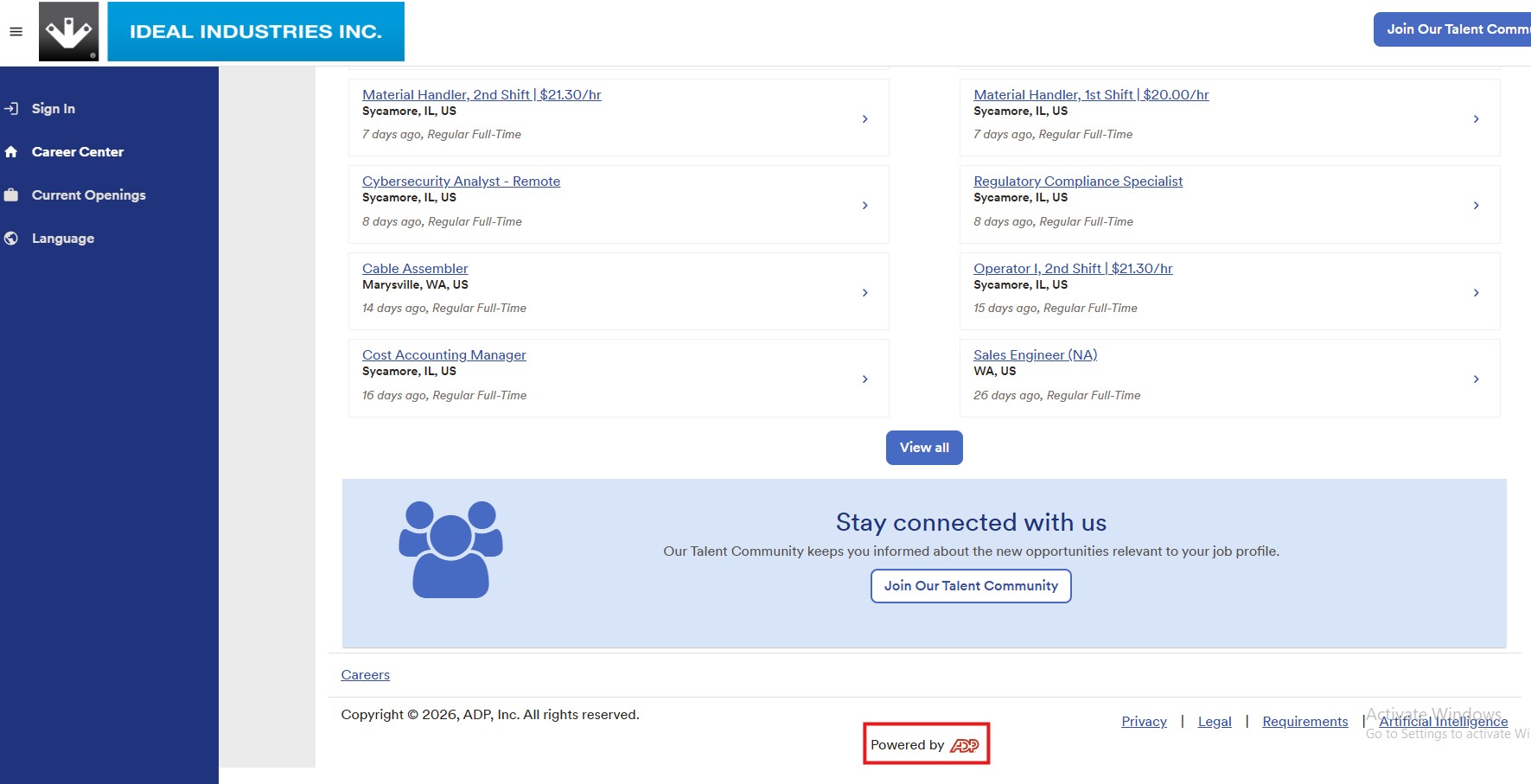Click Join Our Talent Community outlined button
Viewport: 1531px width, 784px height.
971,586
